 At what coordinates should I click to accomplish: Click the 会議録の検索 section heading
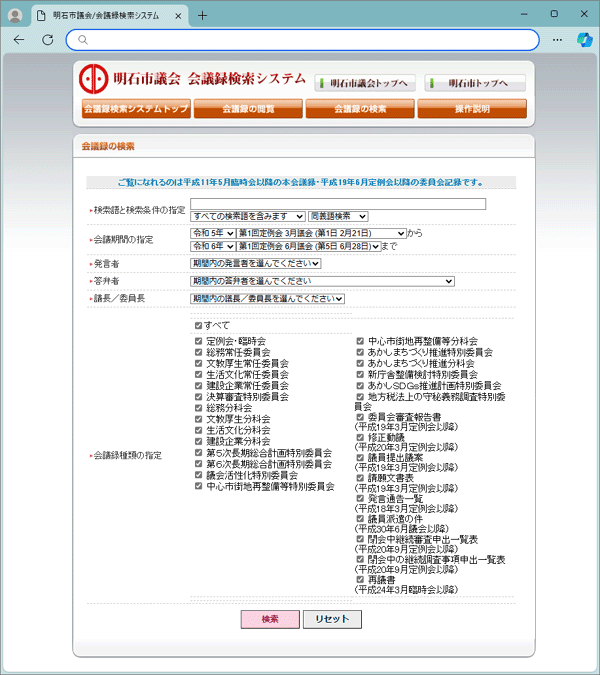pos(108,146)
